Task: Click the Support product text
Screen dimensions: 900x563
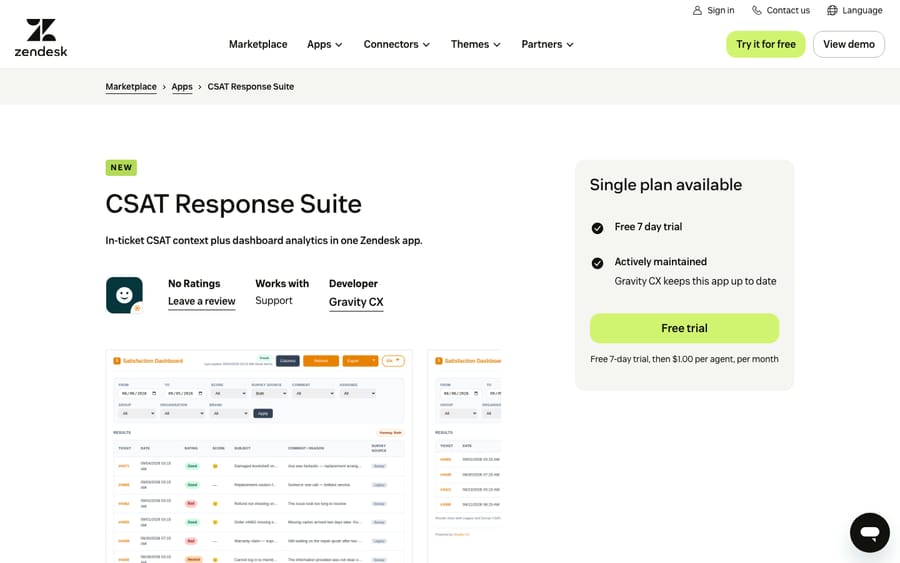Action: (274, 301)
